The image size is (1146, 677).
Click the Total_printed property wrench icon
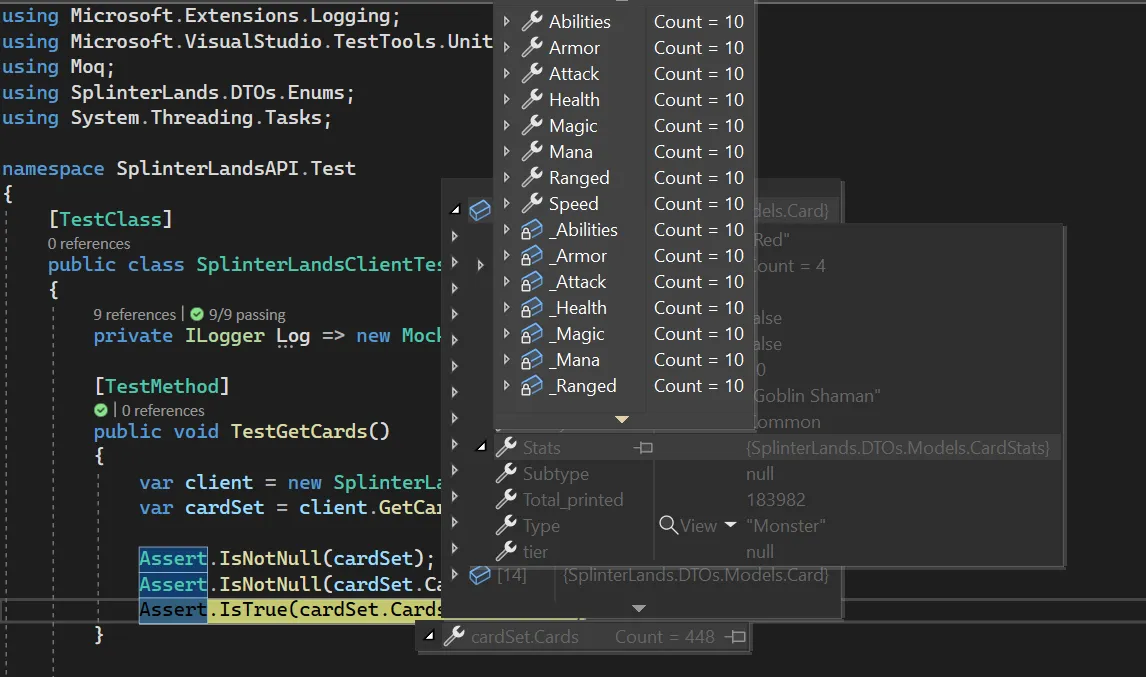pos(506,499)
